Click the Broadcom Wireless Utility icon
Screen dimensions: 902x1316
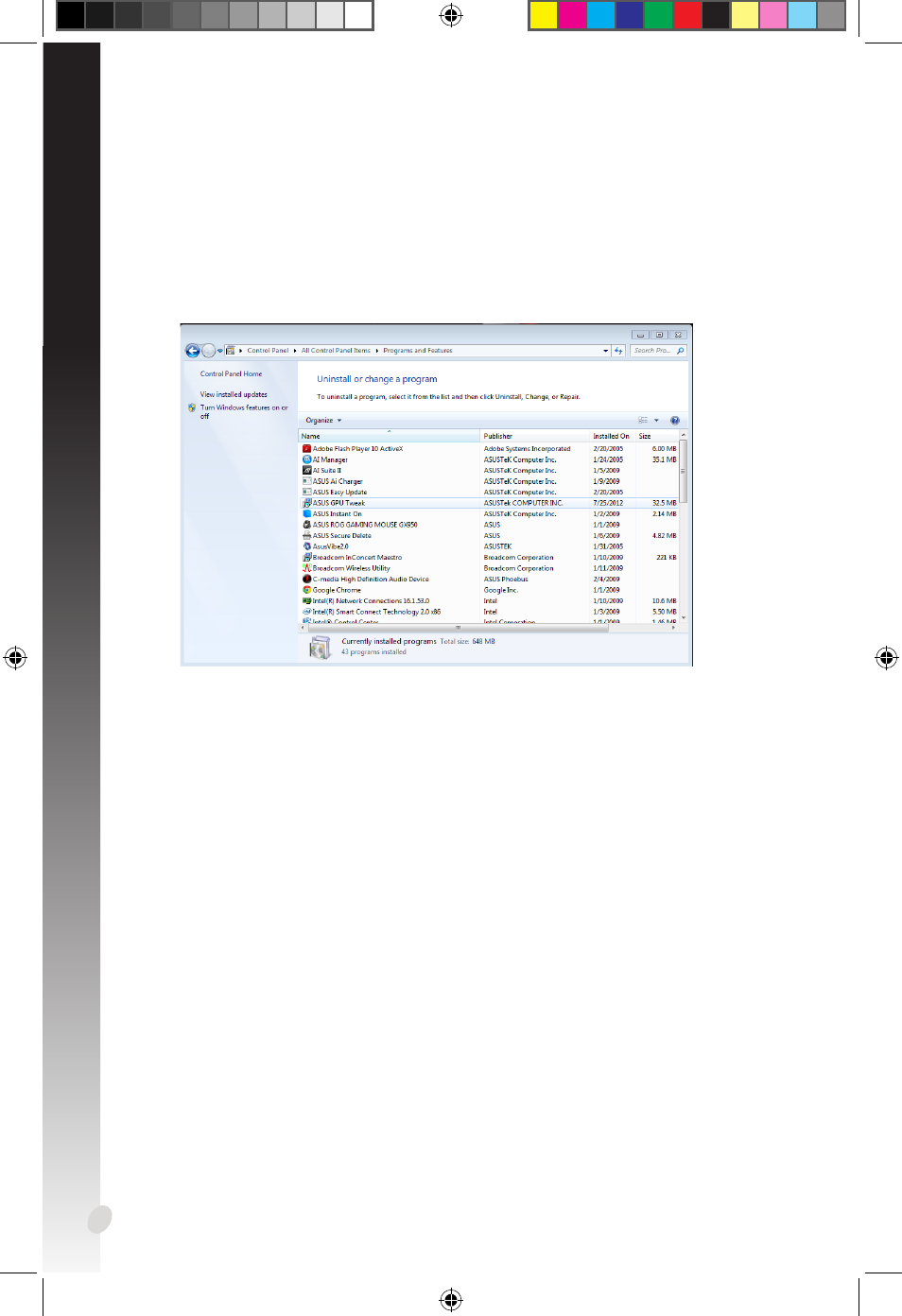coord(306,568)
